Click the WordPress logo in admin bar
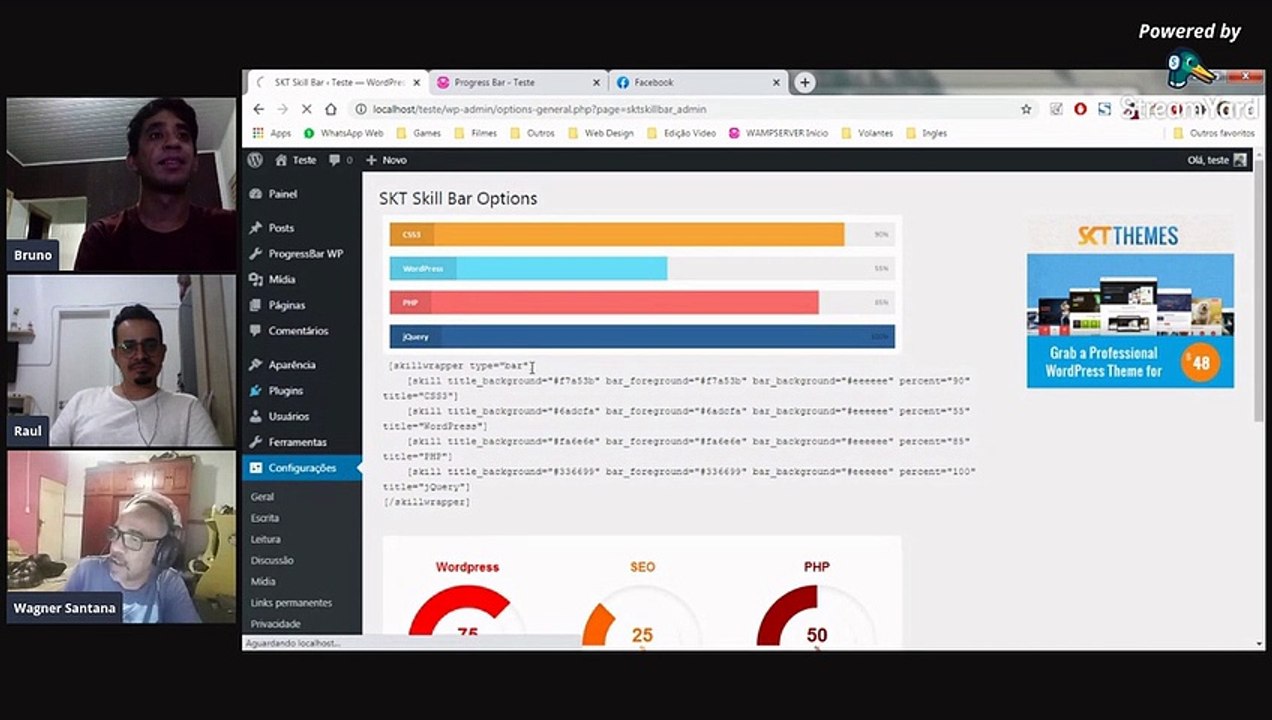 (255, 160)
